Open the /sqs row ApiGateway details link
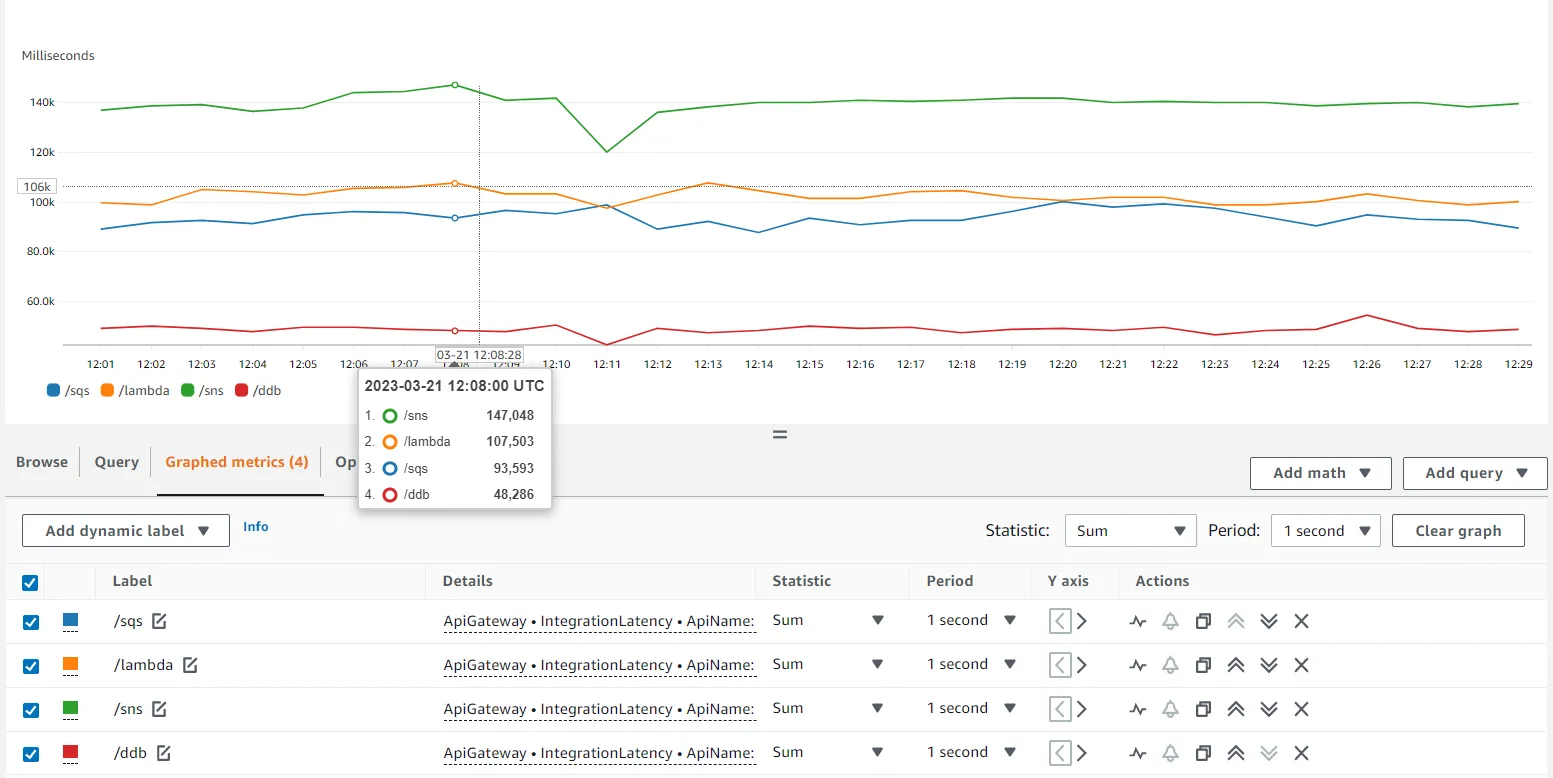 (599, 621)
